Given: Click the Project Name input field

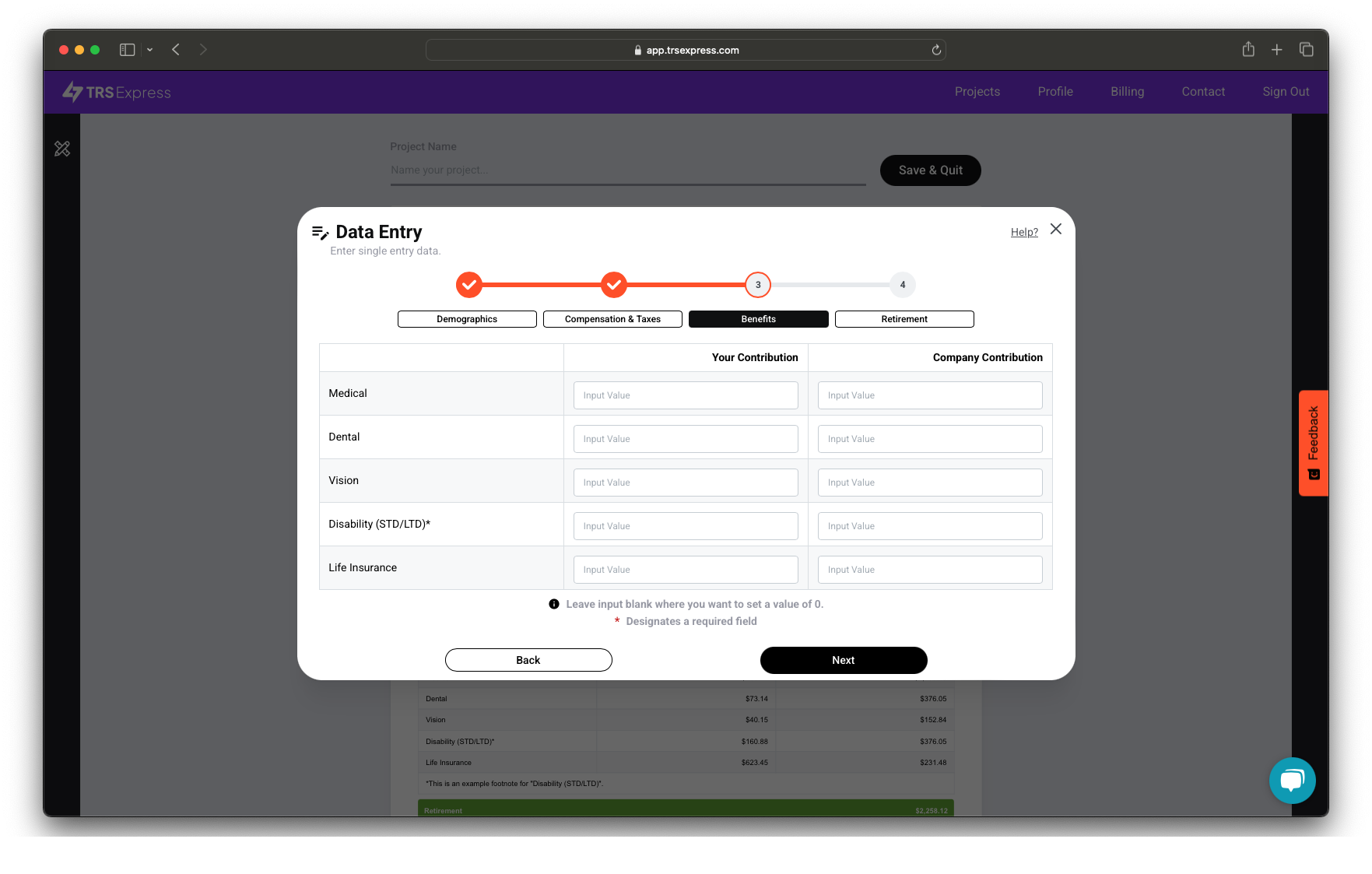Looking at the screenshot, I should pyautogui.click(x=628, y=170).
